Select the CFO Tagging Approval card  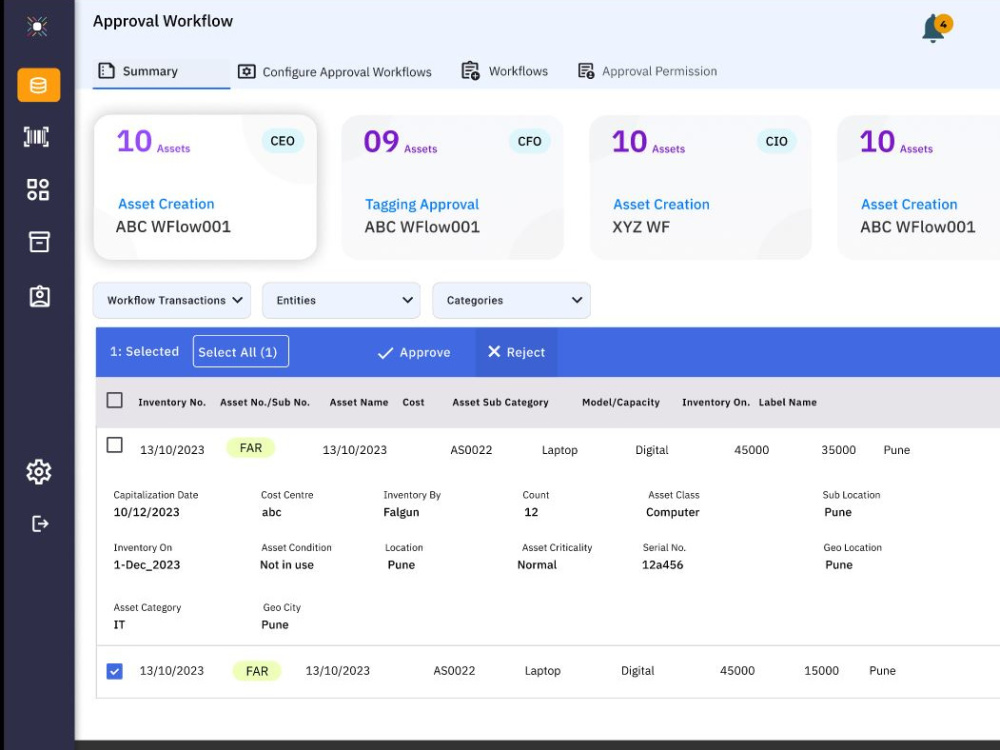click(453, 187)
